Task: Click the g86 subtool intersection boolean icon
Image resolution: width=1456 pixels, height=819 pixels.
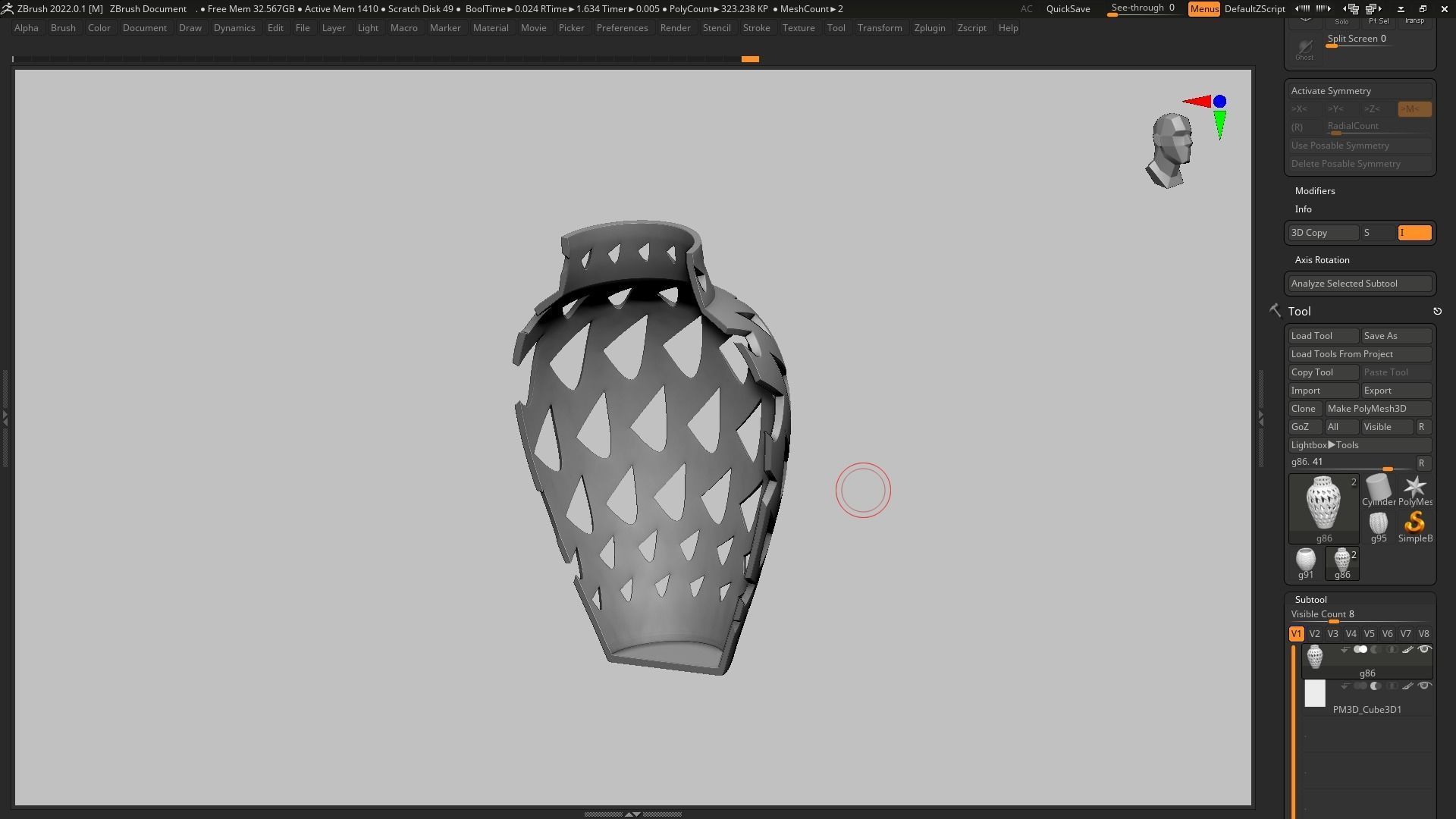Action: tap(1392, 650)
